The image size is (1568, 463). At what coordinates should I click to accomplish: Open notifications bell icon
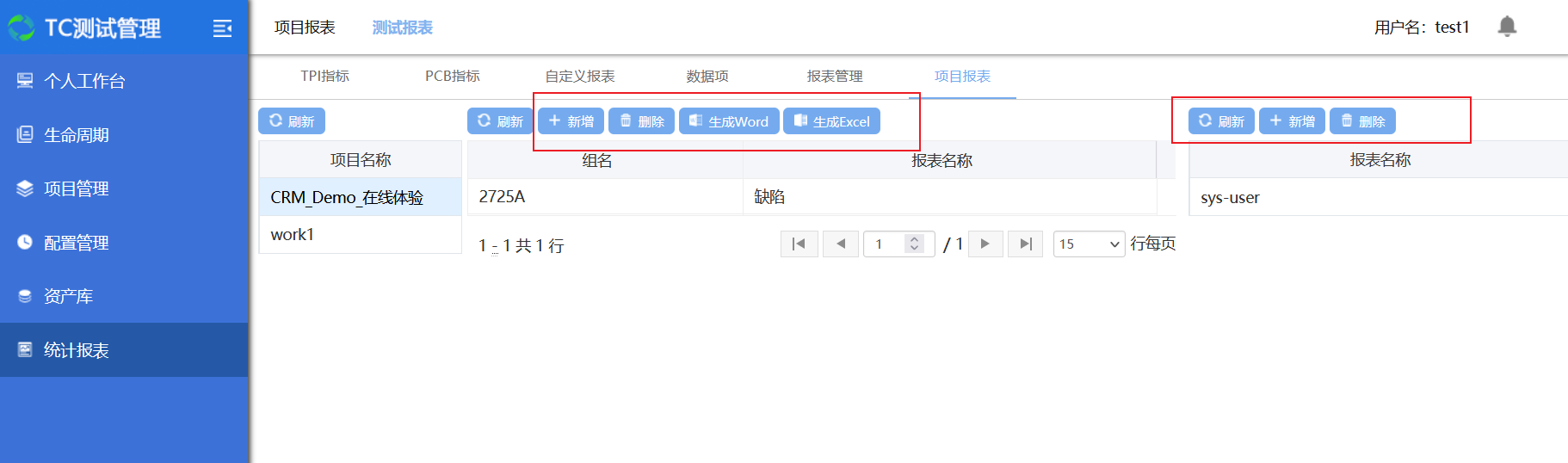coord(1507,27)
